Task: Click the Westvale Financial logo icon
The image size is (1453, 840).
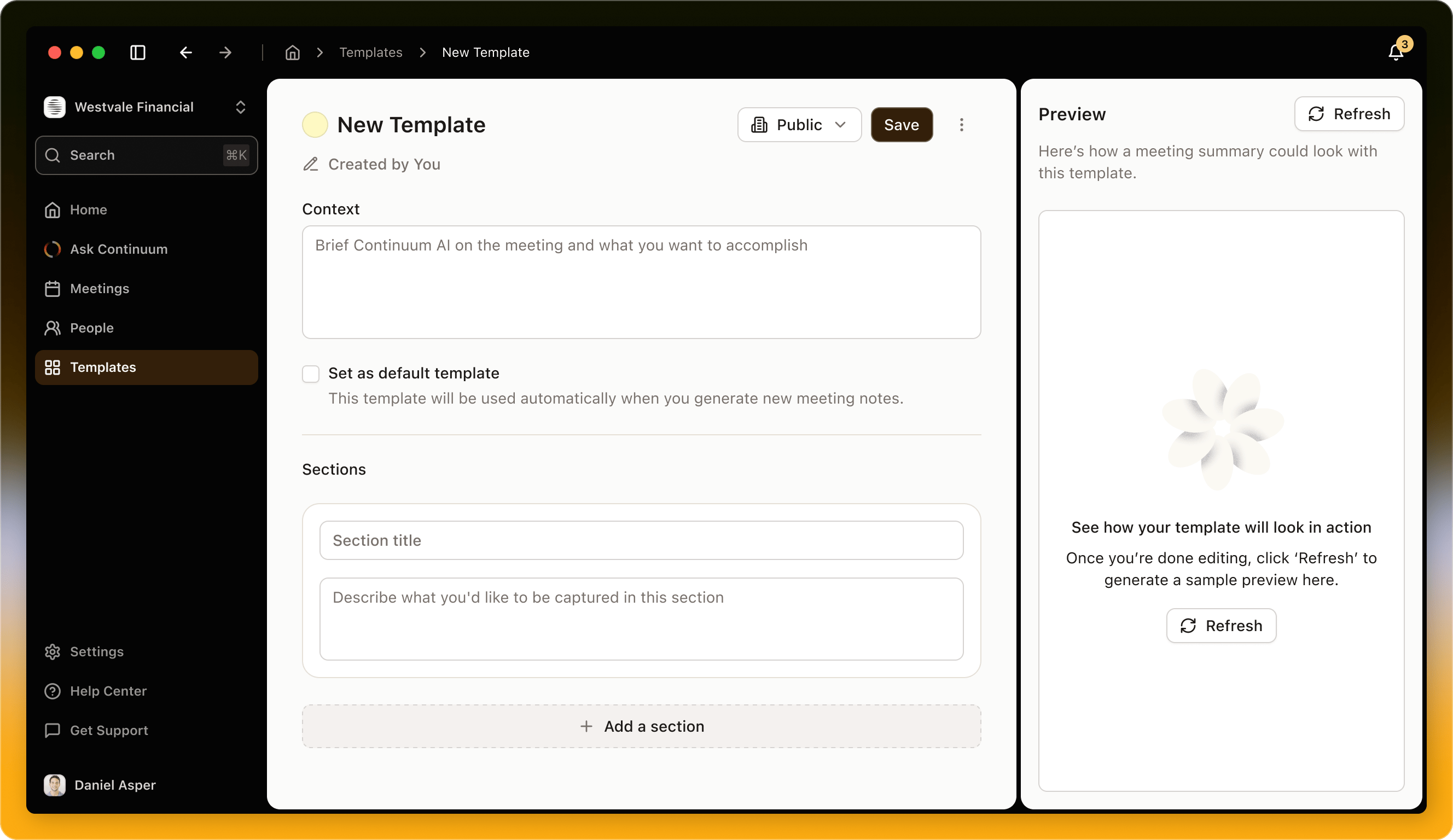Action: tap(55, 107)
